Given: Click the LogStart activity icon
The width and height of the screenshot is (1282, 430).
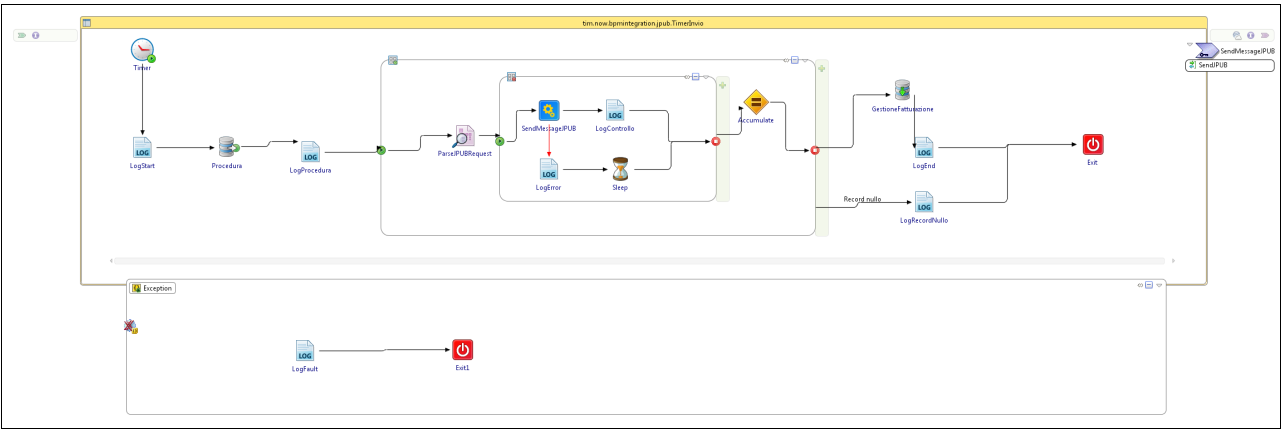Looking at the screenshot, I should pos(142,148).
